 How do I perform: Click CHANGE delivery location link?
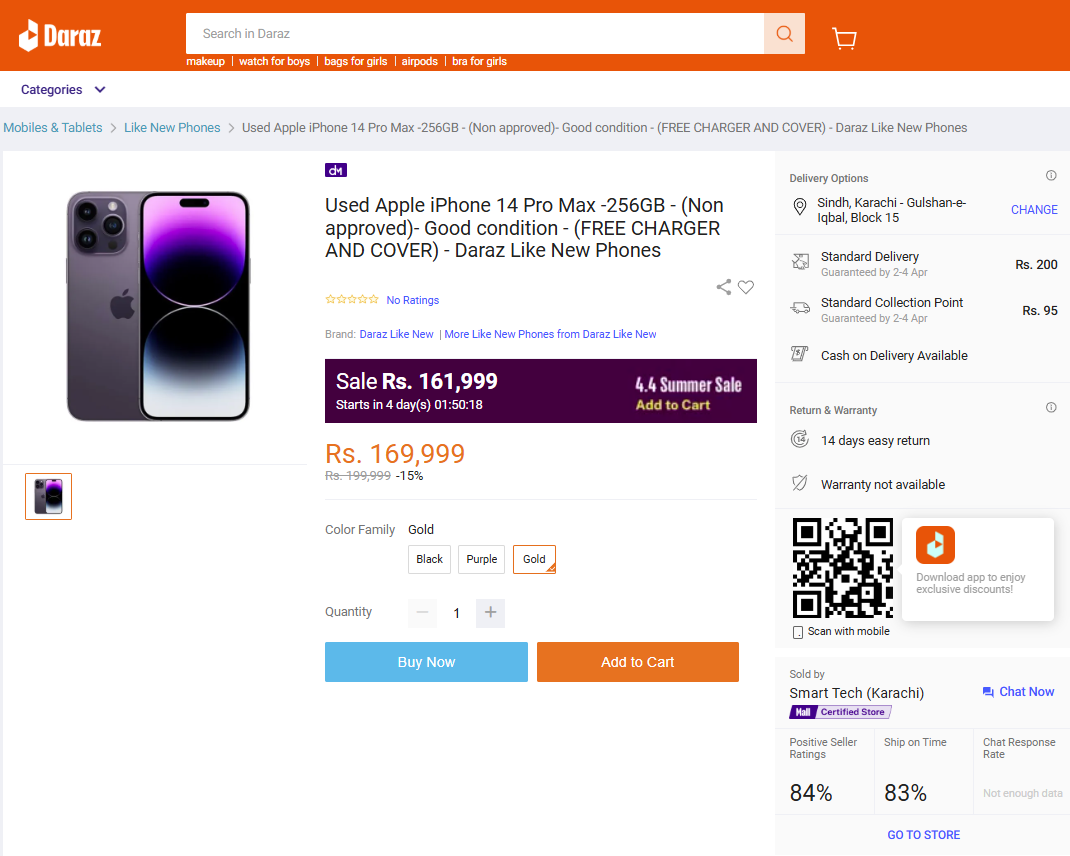pyautogui.click(x=1034, y=210)
